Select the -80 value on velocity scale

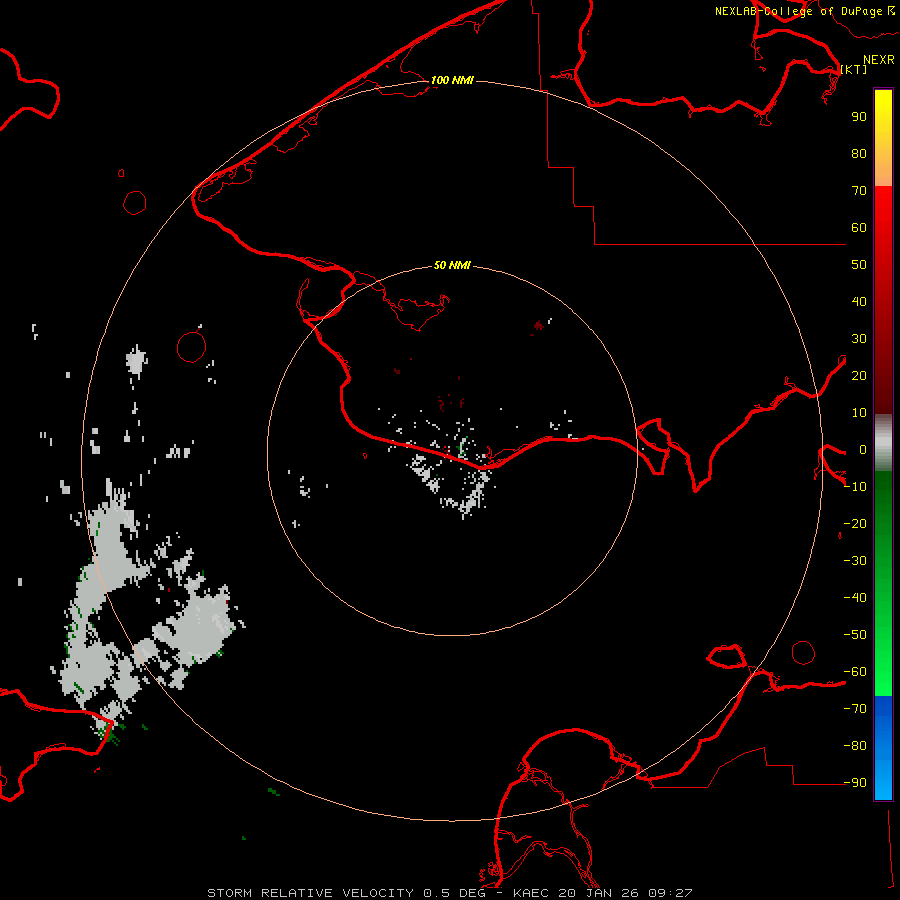coord(855,746)
